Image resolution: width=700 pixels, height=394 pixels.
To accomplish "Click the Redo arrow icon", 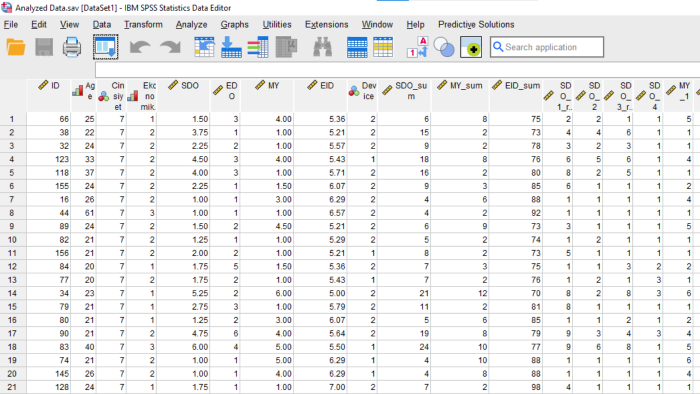I will [x=171, y=47].
